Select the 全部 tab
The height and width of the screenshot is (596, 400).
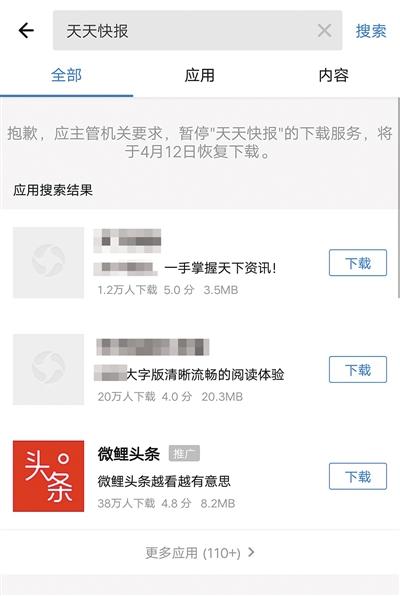coord(66,75)
